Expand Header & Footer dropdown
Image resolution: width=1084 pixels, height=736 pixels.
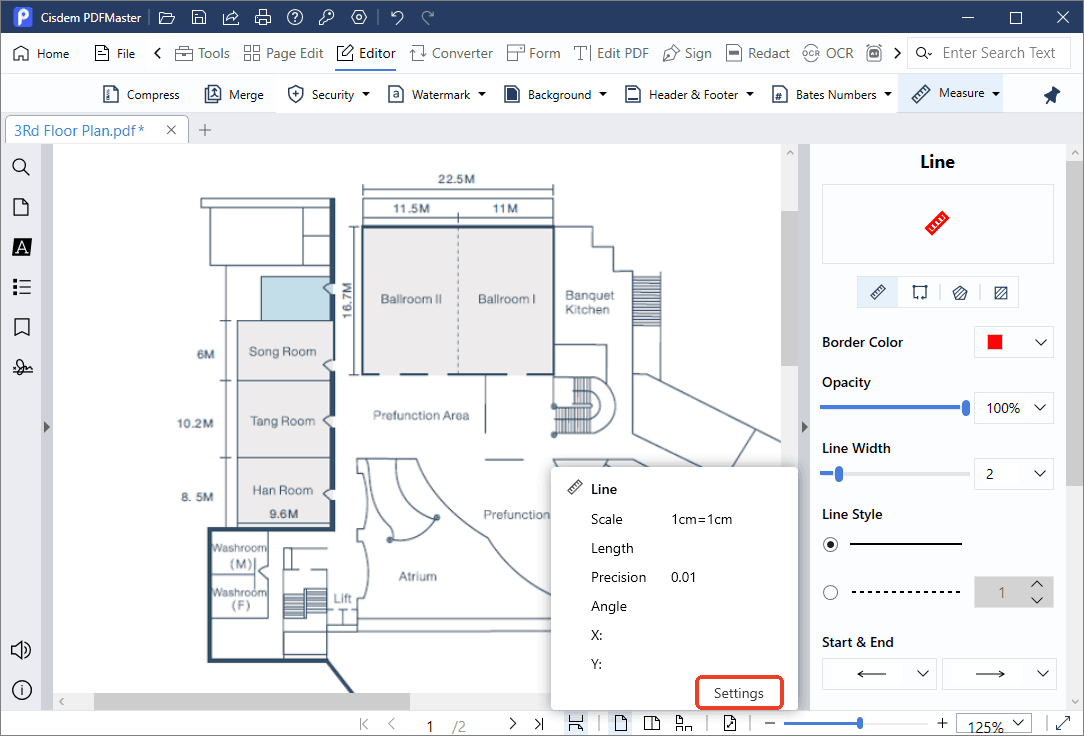click(749, 95)
